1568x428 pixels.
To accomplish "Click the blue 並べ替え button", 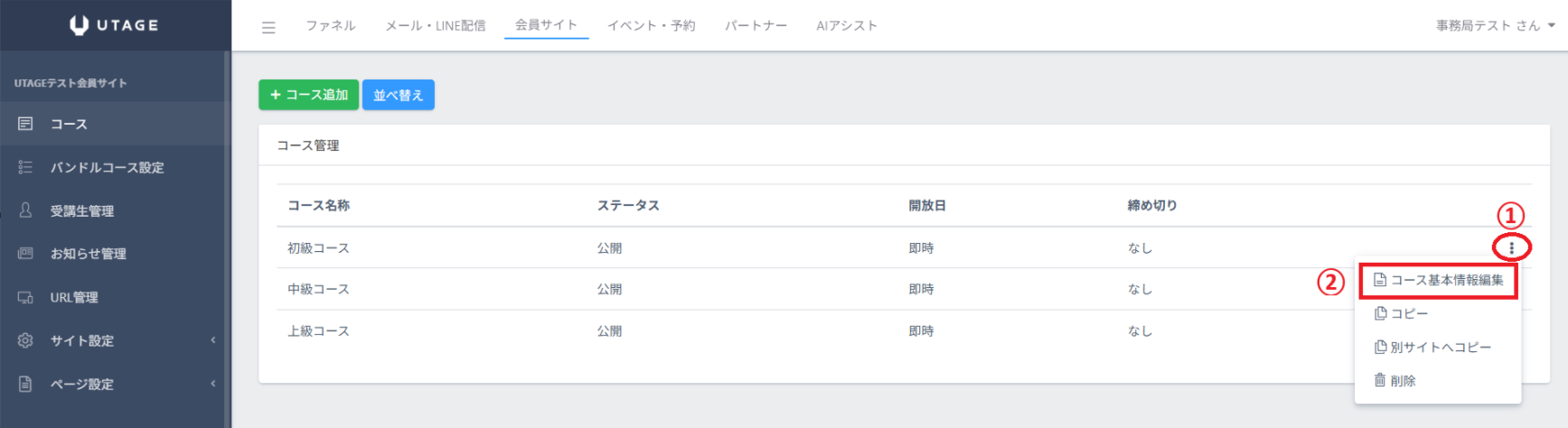I will [398, 95].
